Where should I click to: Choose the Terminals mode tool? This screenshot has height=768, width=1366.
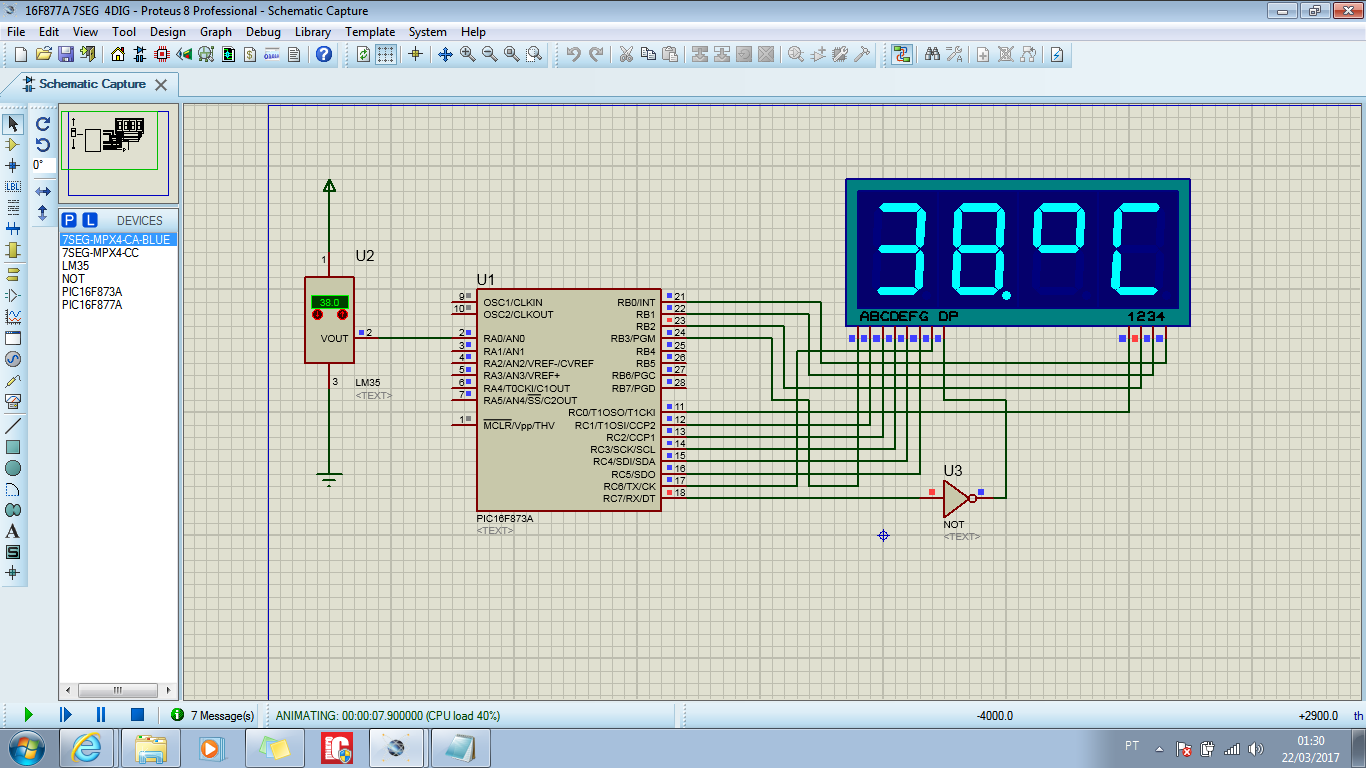click(x=13, y=273)
